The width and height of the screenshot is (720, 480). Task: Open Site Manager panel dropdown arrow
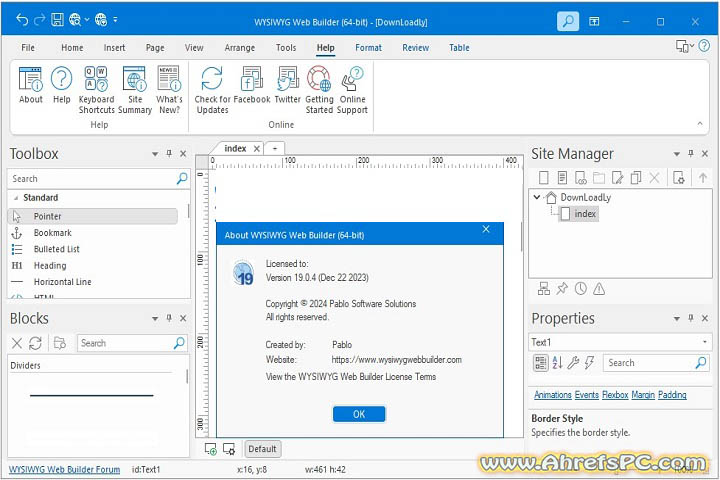[x=676, y=154]
